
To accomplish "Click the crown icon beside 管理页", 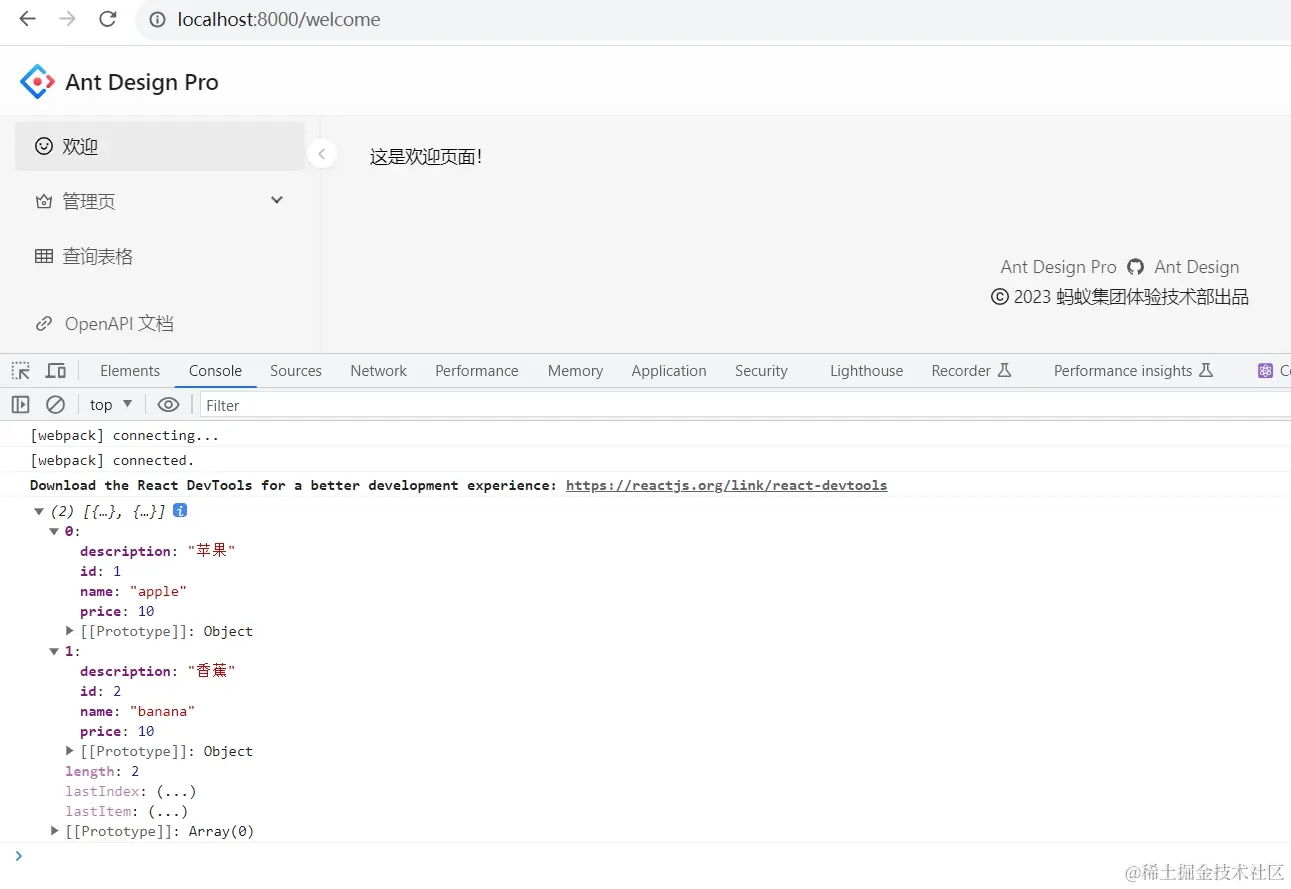I will coord(43,202).
